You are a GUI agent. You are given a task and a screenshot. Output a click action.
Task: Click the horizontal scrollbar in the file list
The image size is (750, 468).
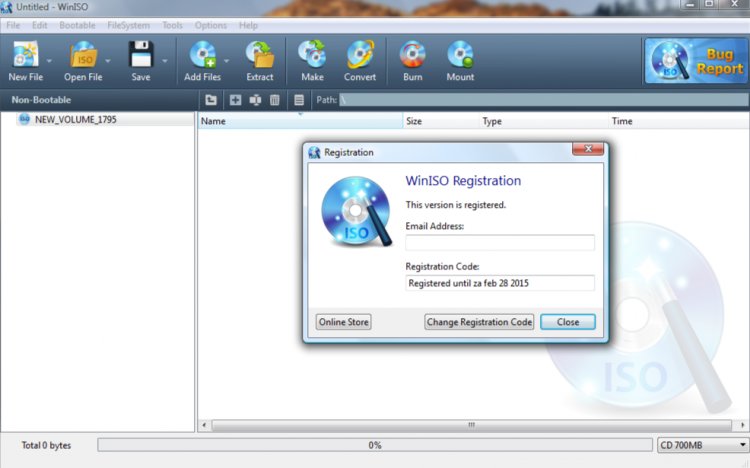click(x=470, y=425)
